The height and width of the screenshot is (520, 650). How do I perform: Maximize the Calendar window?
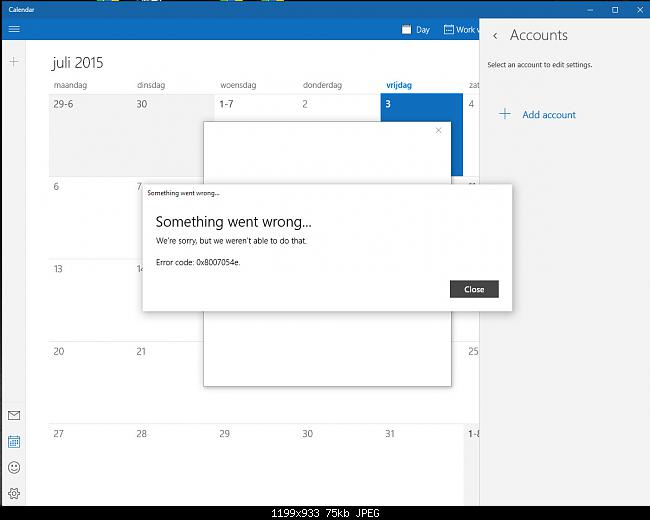pos(615,10)
